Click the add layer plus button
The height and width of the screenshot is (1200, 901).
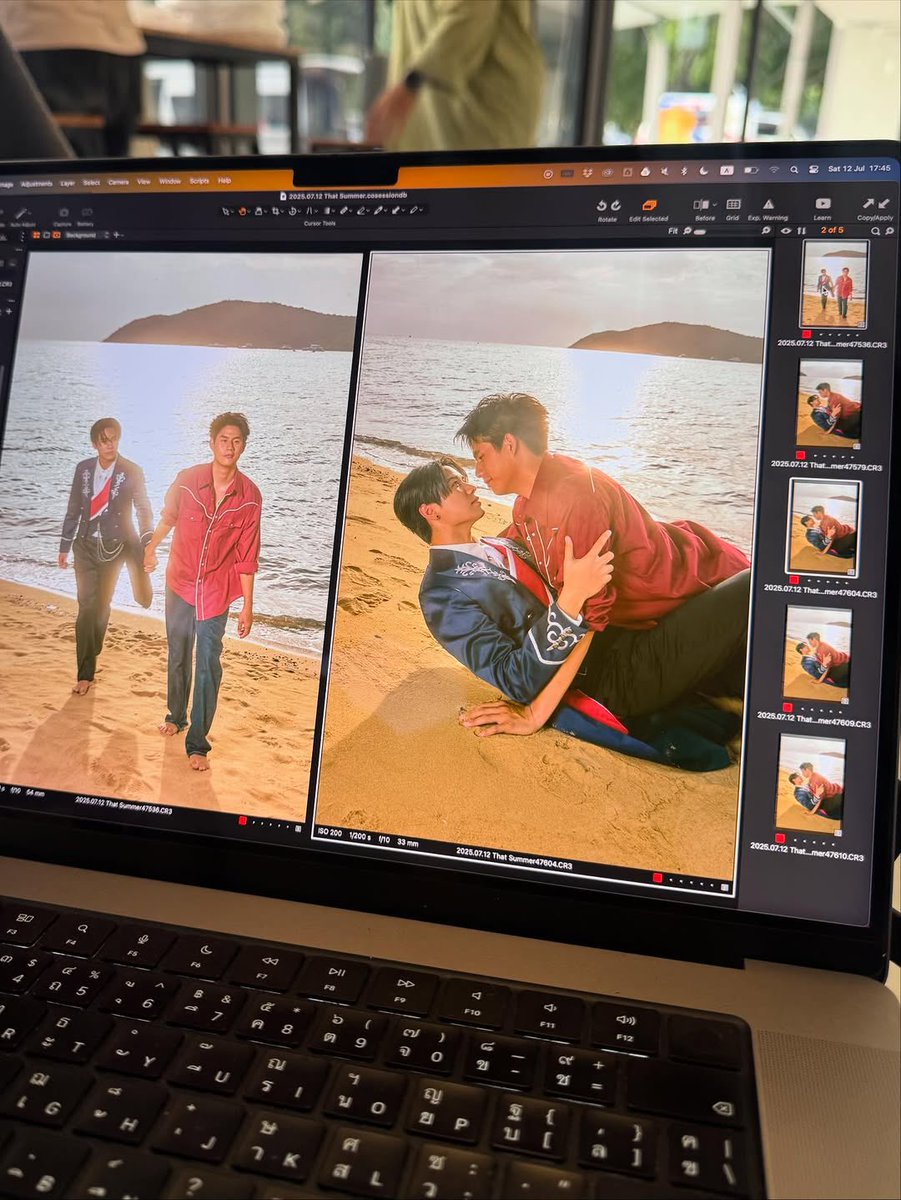coord(116,235)
